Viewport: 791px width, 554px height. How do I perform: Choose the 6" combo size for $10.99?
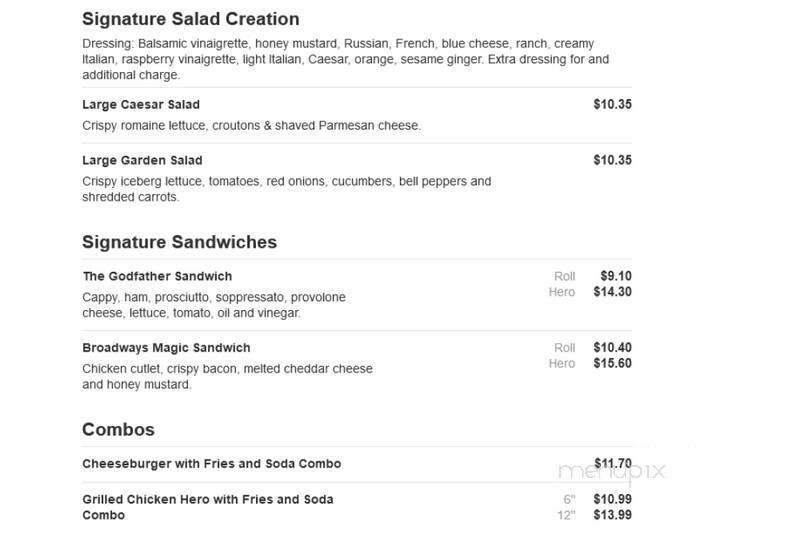[598, 500]
